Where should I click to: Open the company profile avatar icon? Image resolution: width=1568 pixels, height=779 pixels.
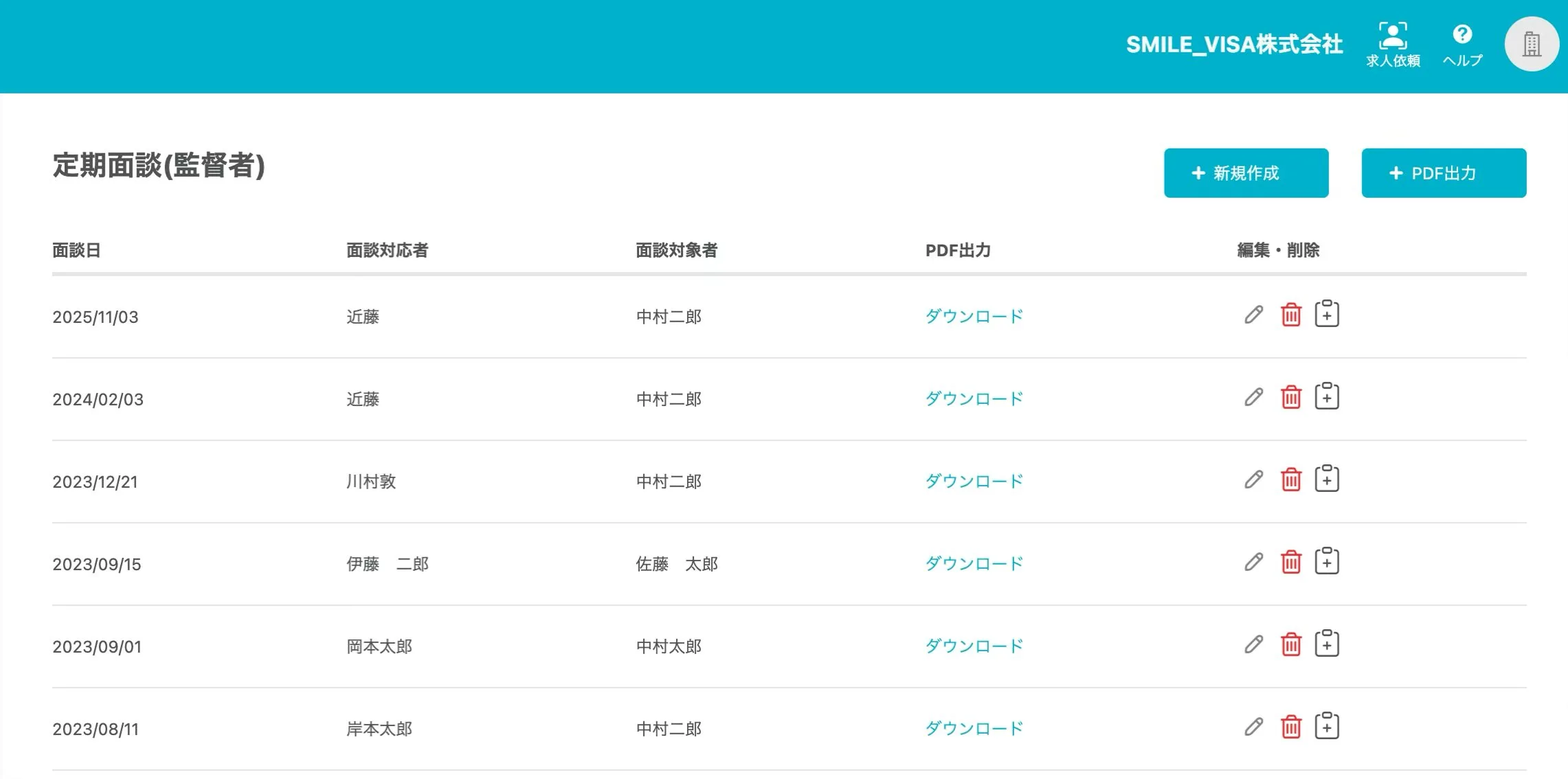click(x=1531, y=45)
